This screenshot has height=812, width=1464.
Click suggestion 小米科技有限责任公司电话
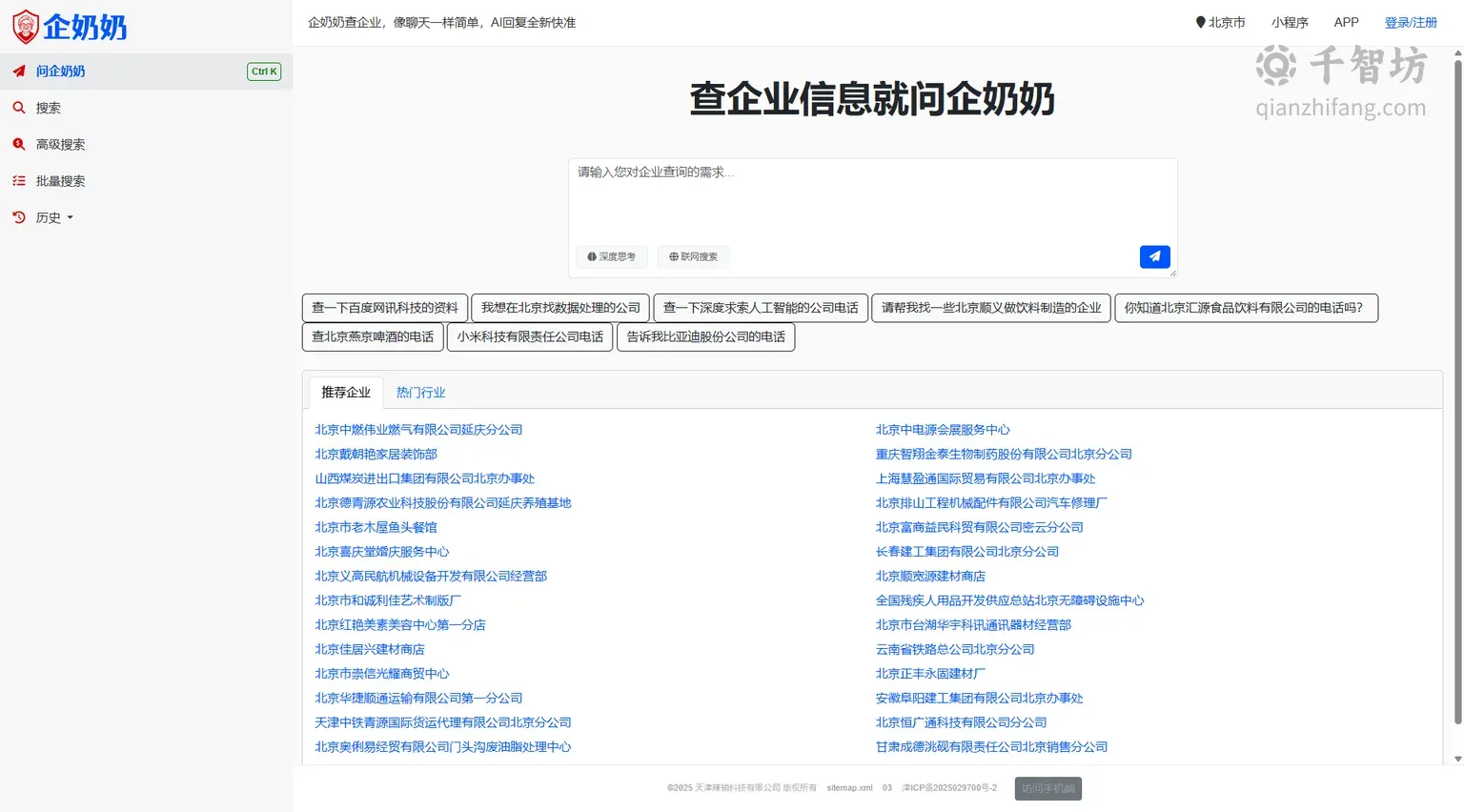(530, 336)
